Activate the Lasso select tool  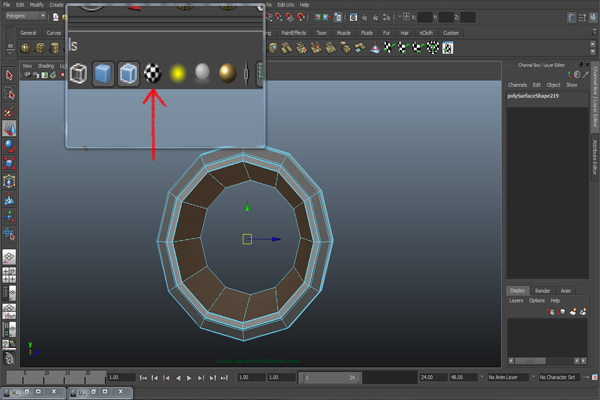(x=9, y=93)
